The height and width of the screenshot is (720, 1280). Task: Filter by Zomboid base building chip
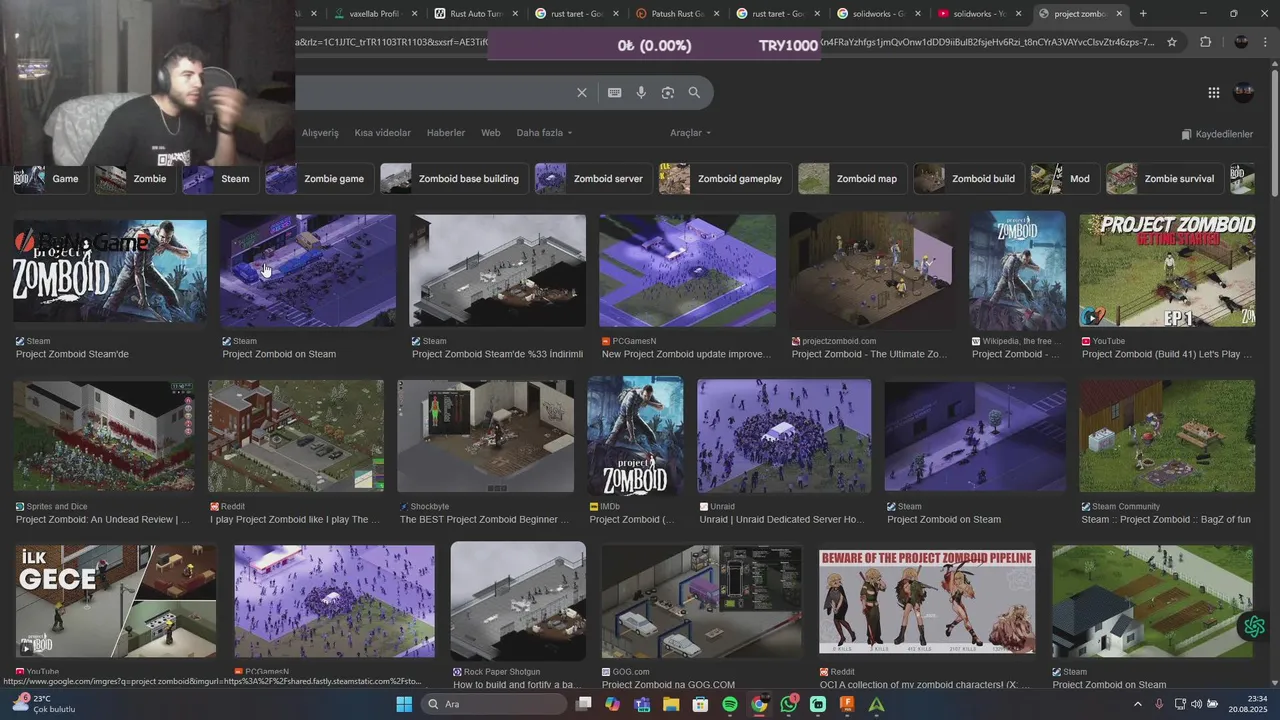(454, 179)
